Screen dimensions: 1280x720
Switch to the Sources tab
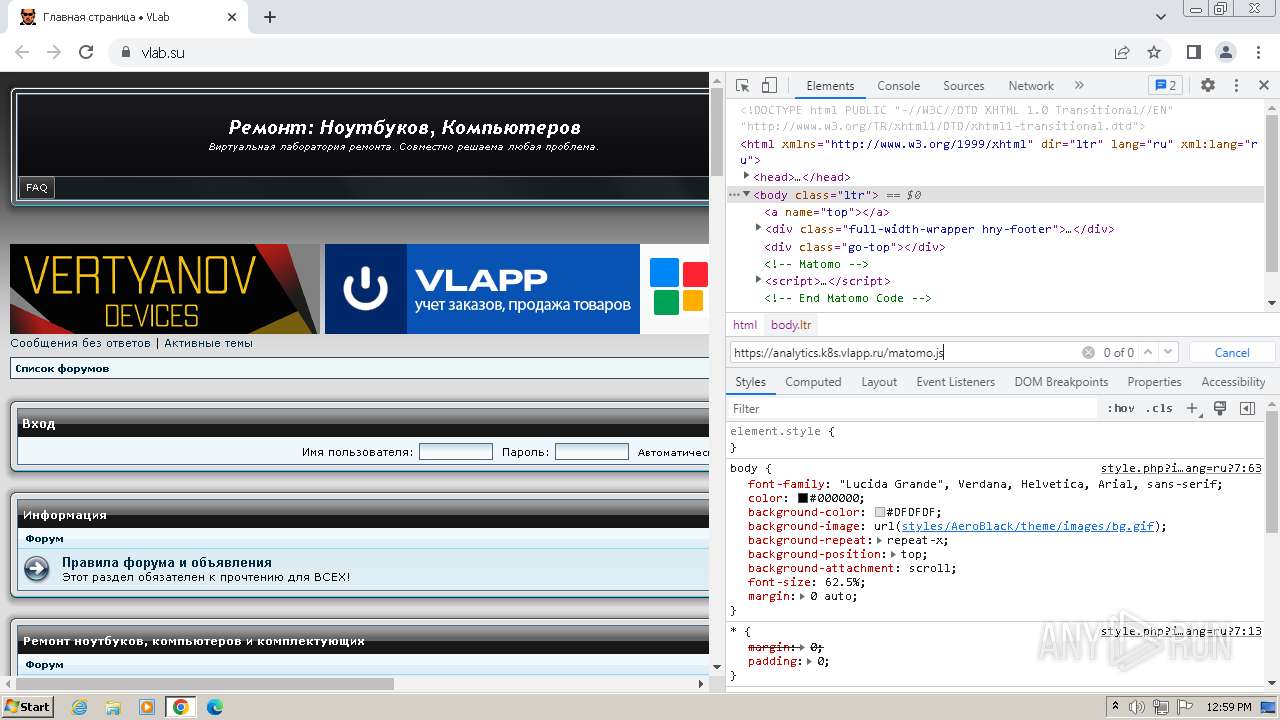tap(963, 86)
